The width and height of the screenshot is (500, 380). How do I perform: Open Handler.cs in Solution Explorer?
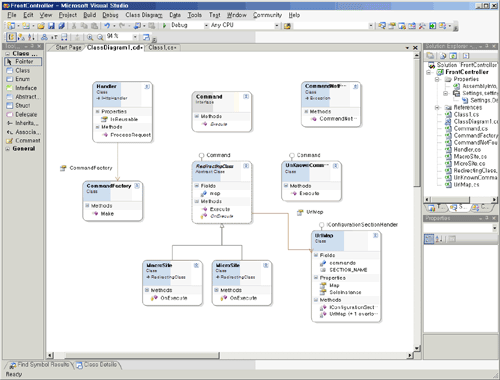point(467,149)
